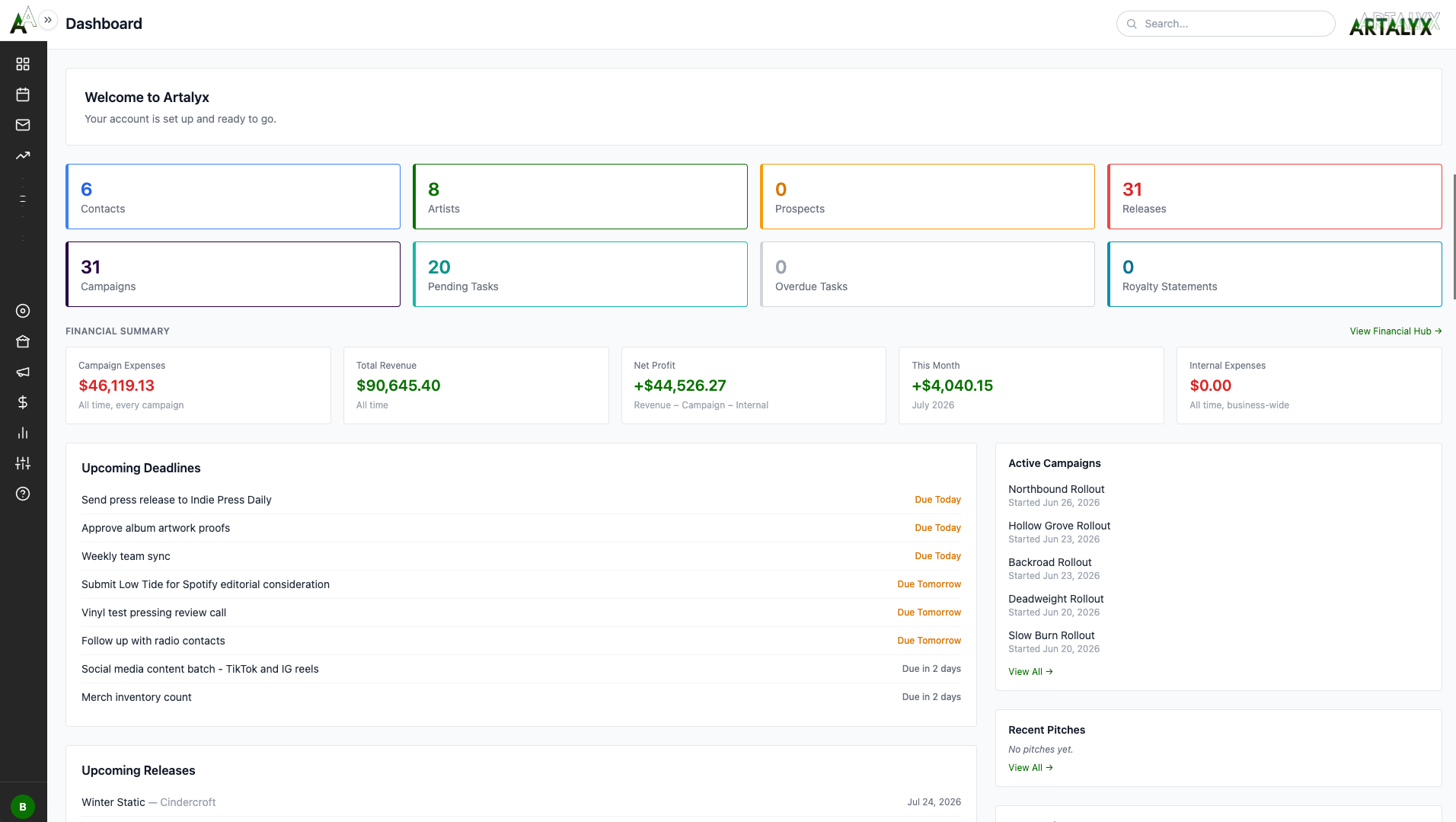Open the Royalty Statements stat card
The height and width of the screenshot is (822, 1456).
pyautogui.click(x=1275, y=274)
